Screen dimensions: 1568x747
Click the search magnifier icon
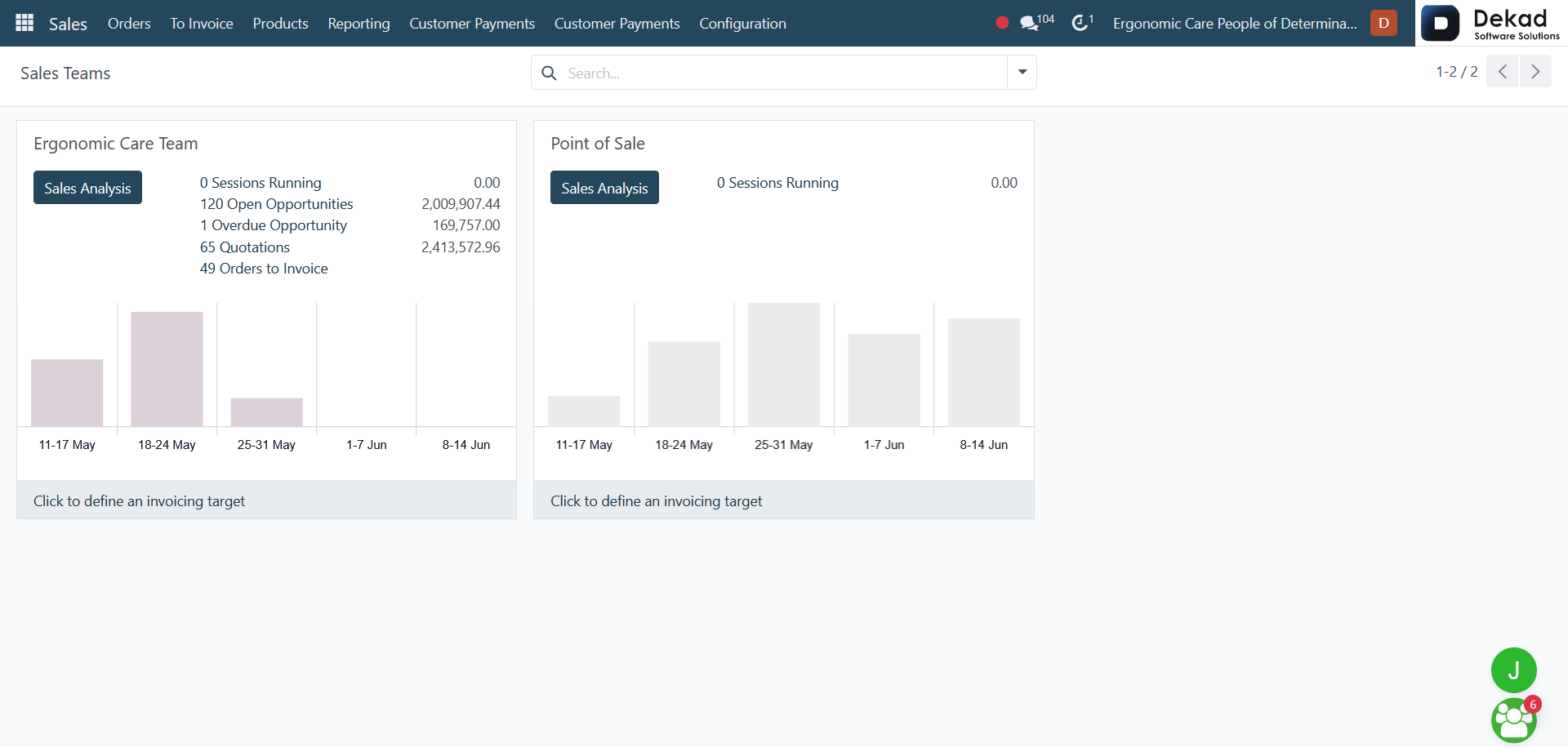coord(550,73)
